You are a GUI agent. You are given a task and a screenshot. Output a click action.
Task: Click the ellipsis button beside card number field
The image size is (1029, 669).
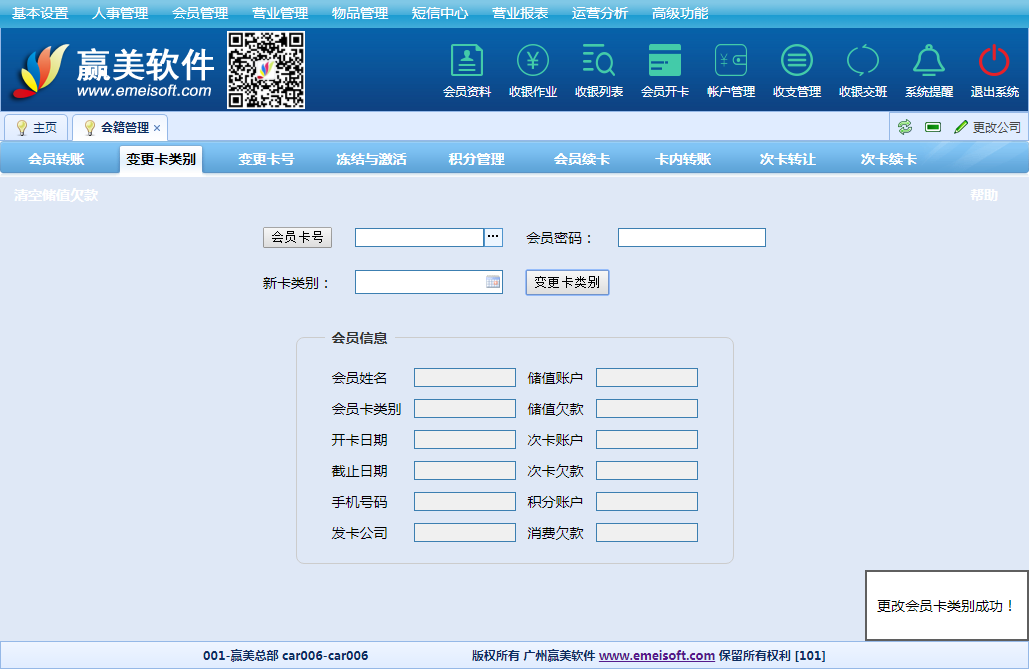click(493, 237)
